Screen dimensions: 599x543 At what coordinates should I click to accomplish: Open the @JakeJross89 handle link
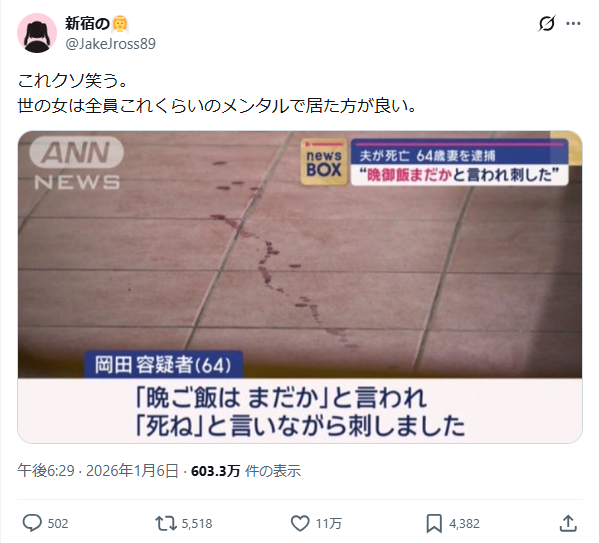[x=110, y=44]
